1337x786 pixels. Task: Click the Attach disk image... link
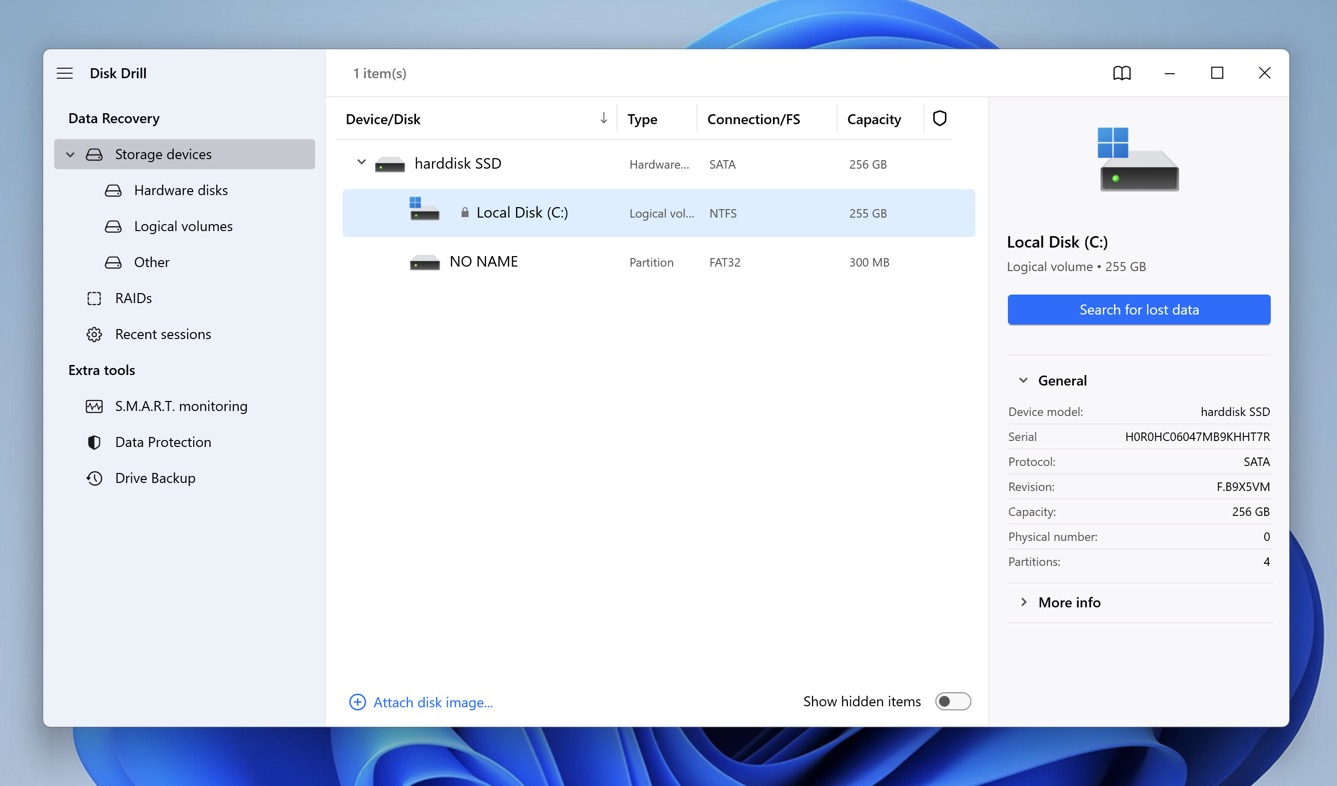pos(433,702)
